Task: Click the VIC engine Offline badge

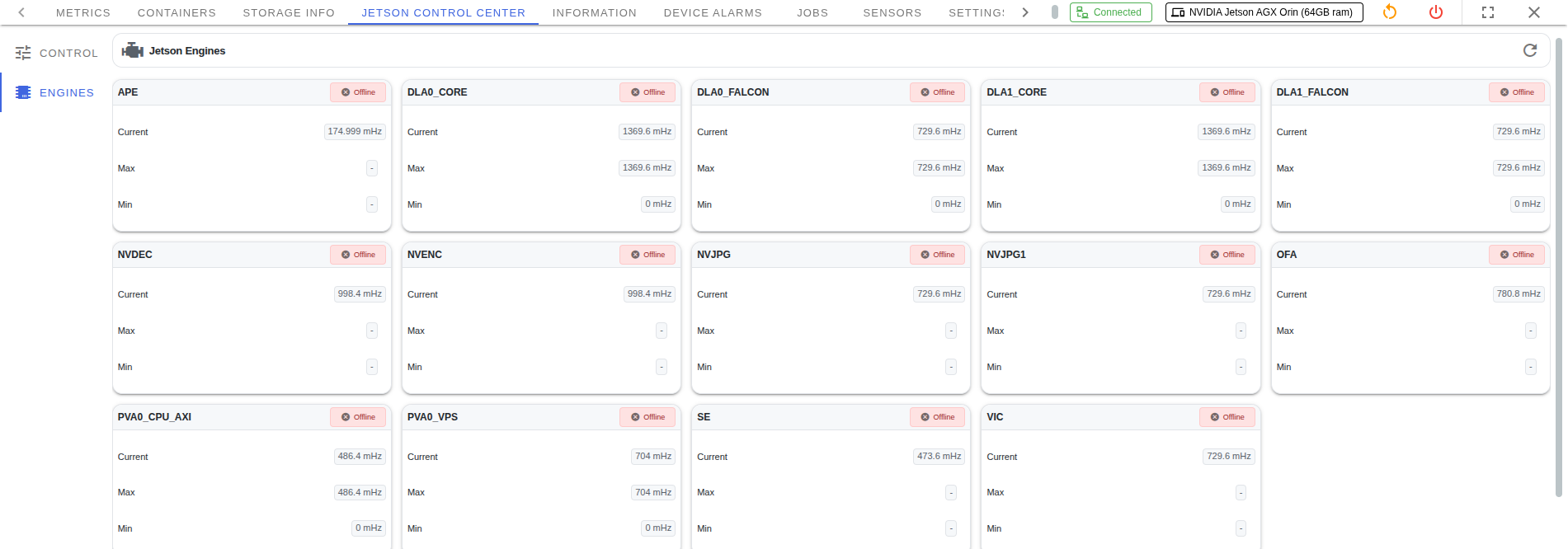Action: (x=1227, y=417)
